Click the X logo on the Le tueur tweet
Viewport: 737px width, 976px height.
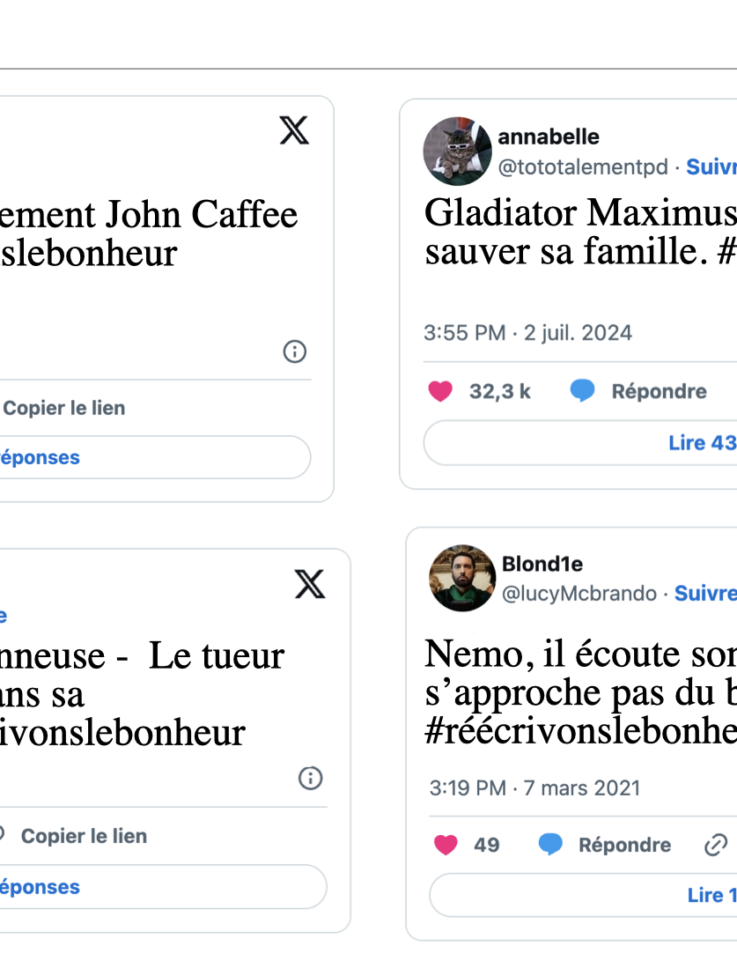click(x=310, y=584)
